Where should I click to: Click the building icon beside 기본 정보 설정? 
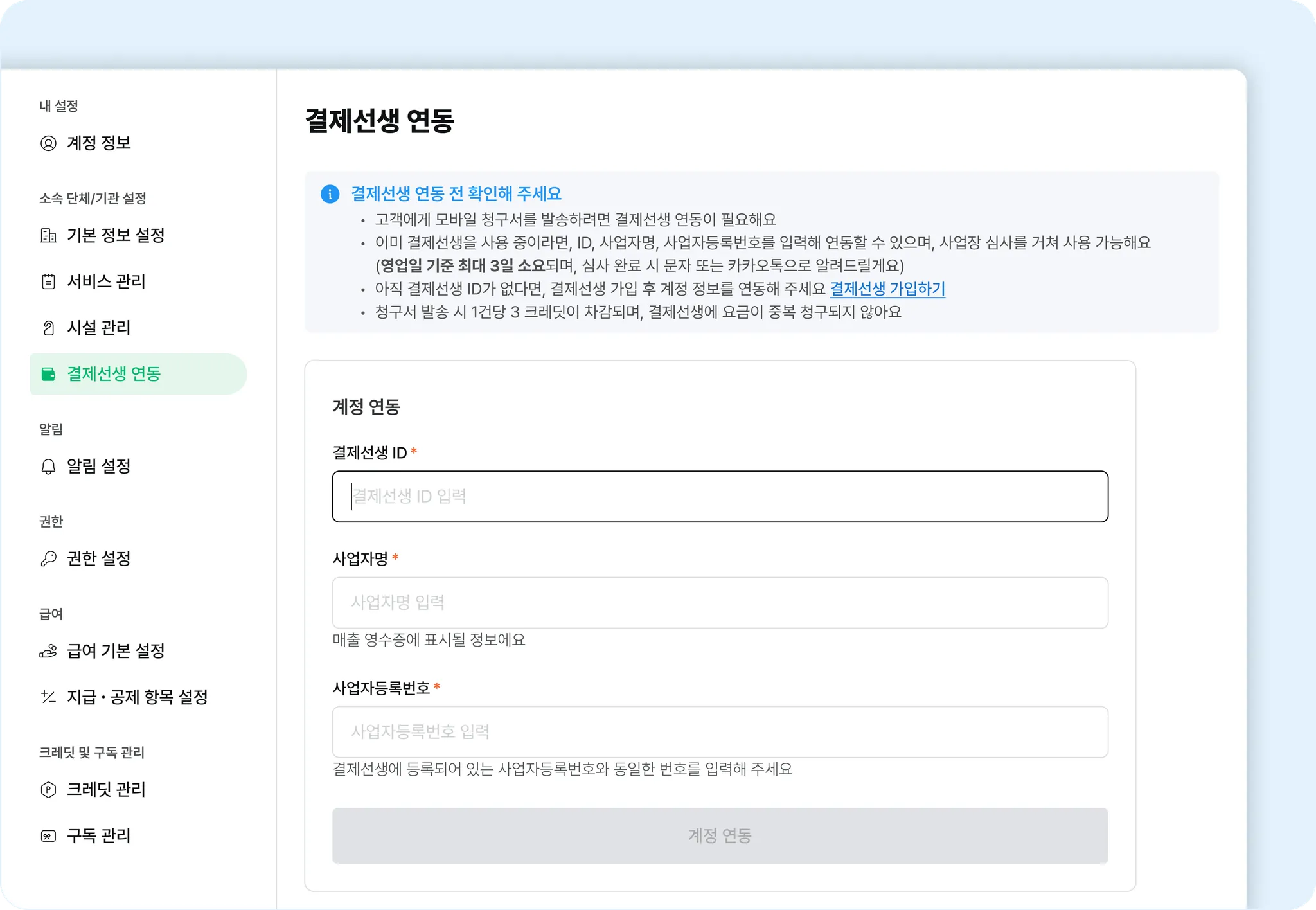(x=48, y=236)
